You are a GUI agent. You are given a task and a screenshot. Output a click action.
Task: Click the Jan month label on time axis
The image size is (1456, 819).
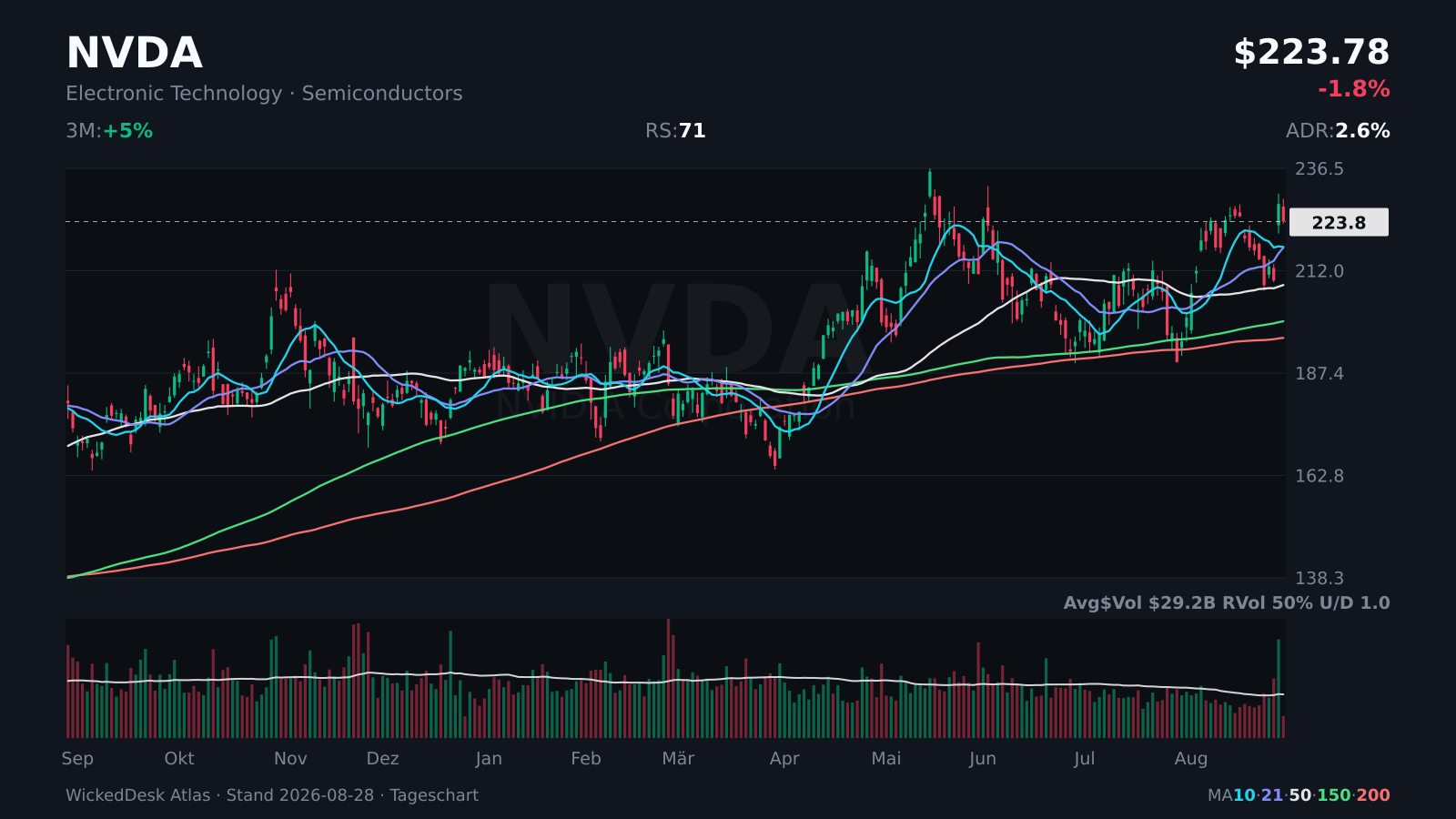tap(489, 759)
